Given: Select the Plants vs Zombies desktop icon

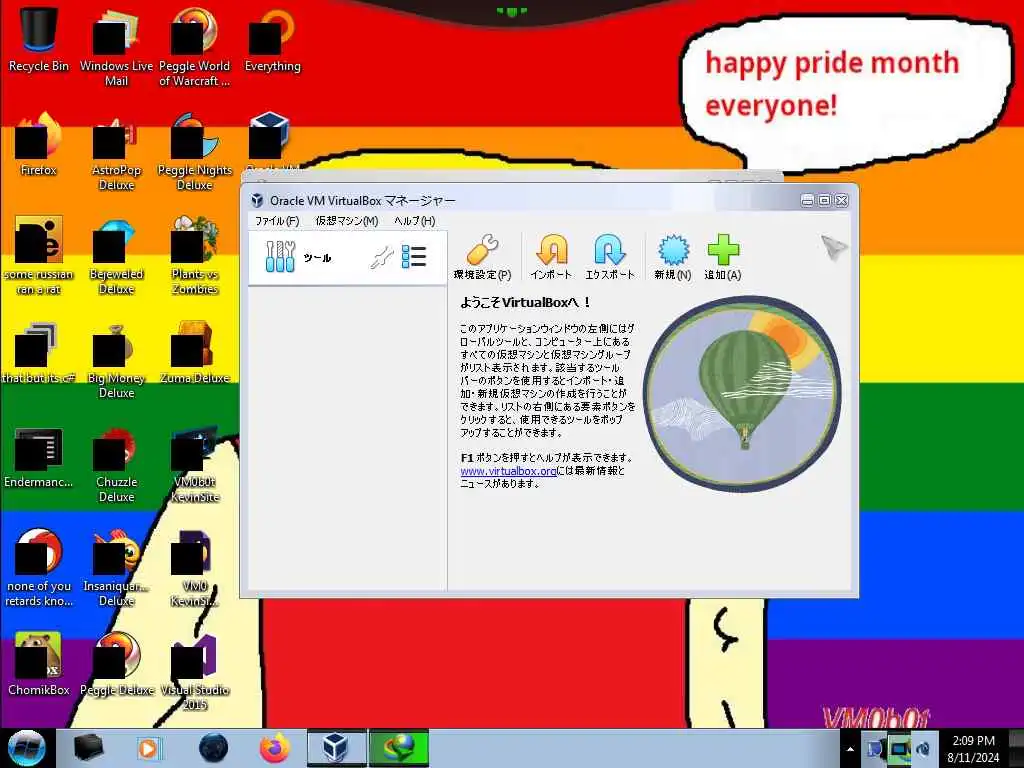Looking at the screenshot, I should tap(195, 256).
